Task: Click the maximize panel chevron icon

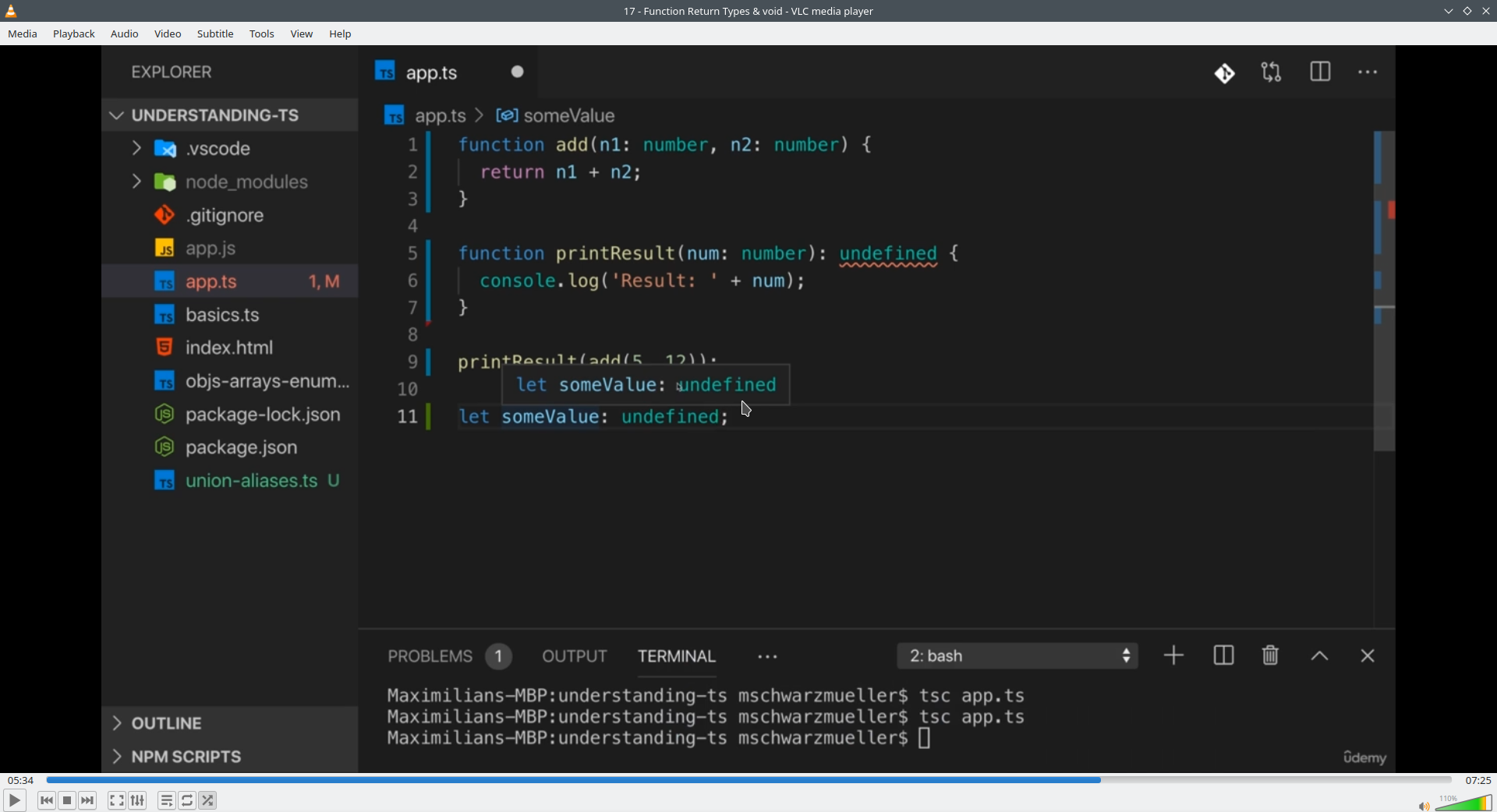Action: (x=1319, y=656)
